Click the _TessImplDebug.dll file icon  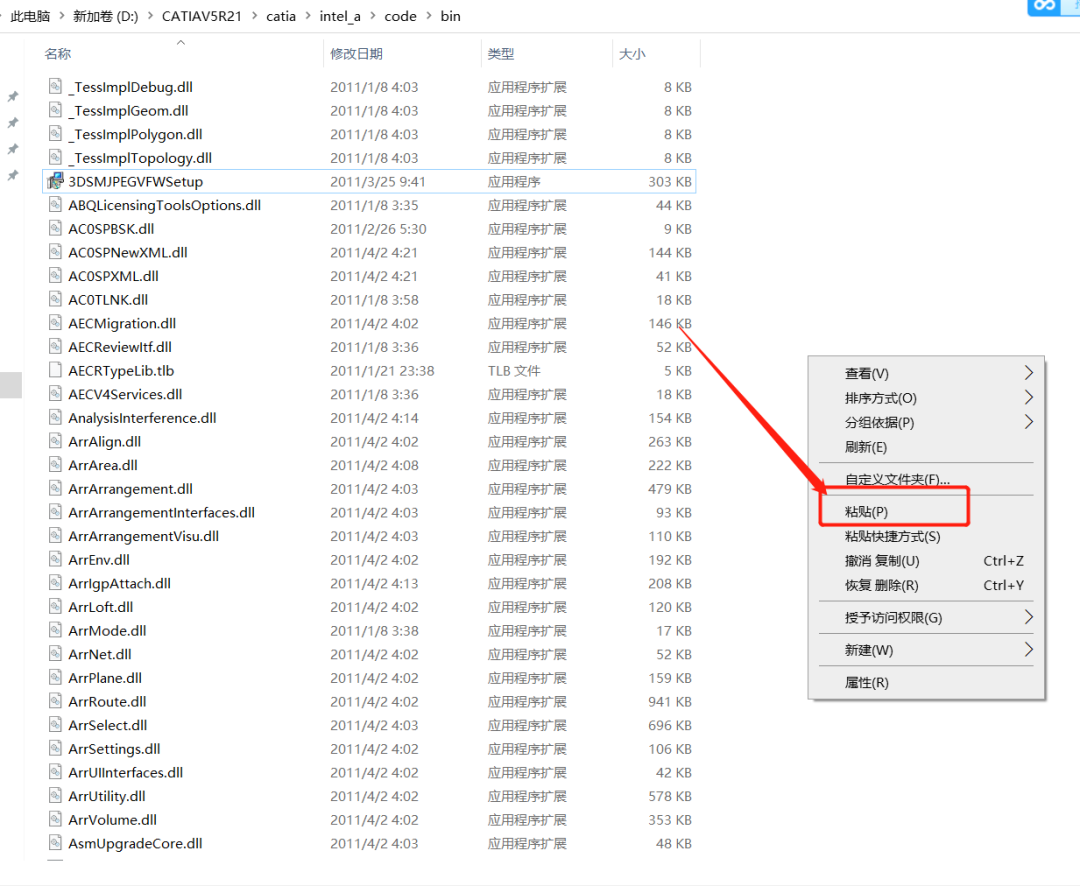(56, 87)
